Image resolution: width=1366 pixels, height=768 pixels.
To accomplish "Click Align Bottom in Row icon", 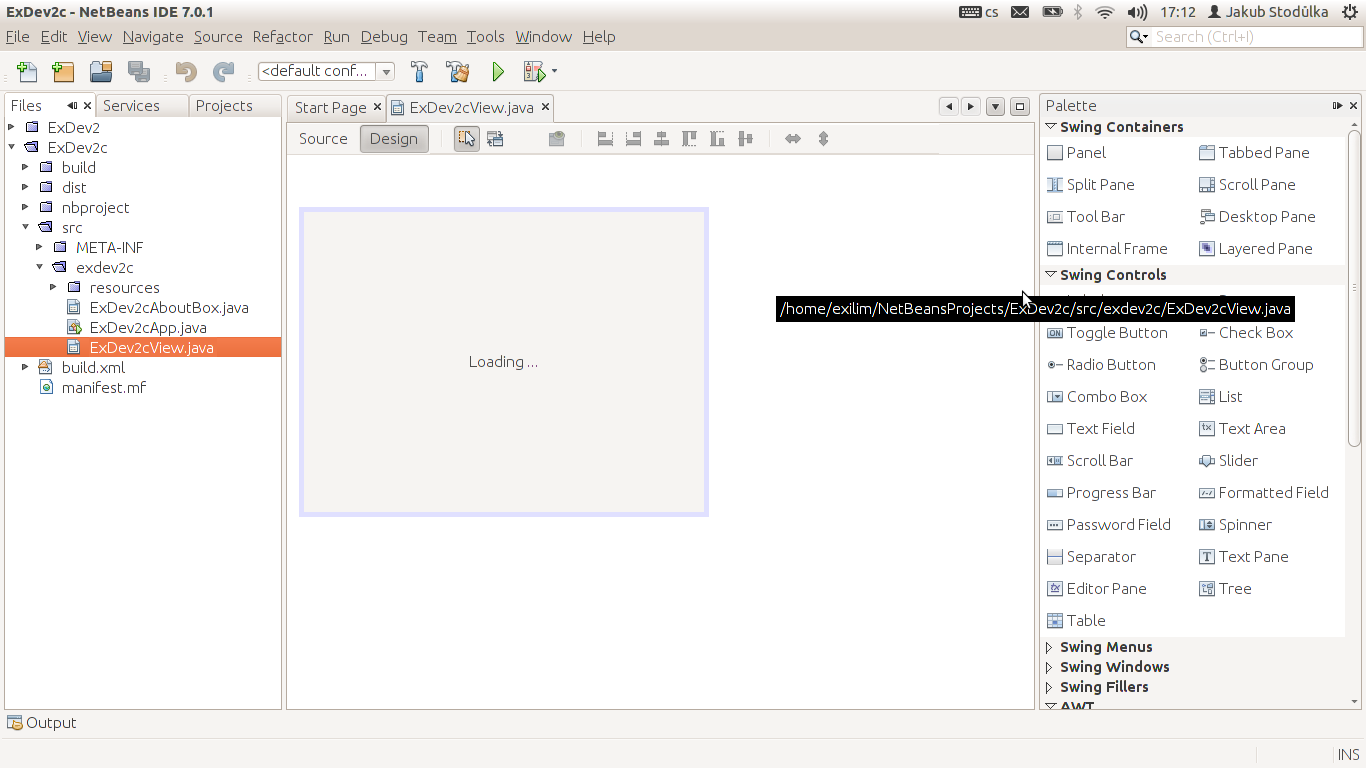I will click(x=717, y=139).
